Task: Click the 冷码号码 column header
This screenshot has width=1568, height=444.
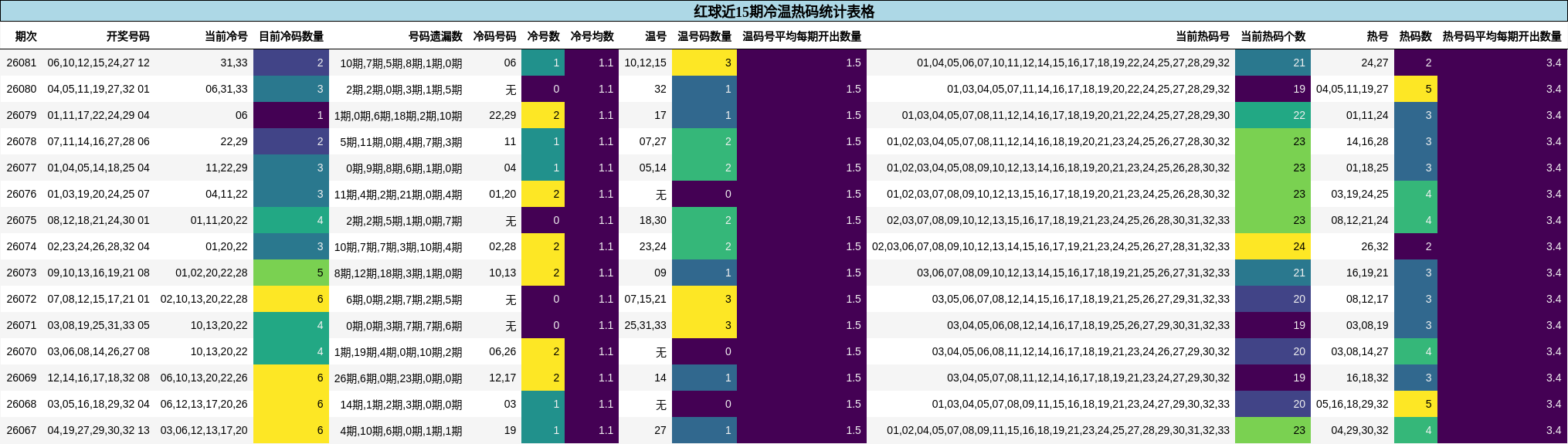Action: pyautogui.click(x=494, y=36)
